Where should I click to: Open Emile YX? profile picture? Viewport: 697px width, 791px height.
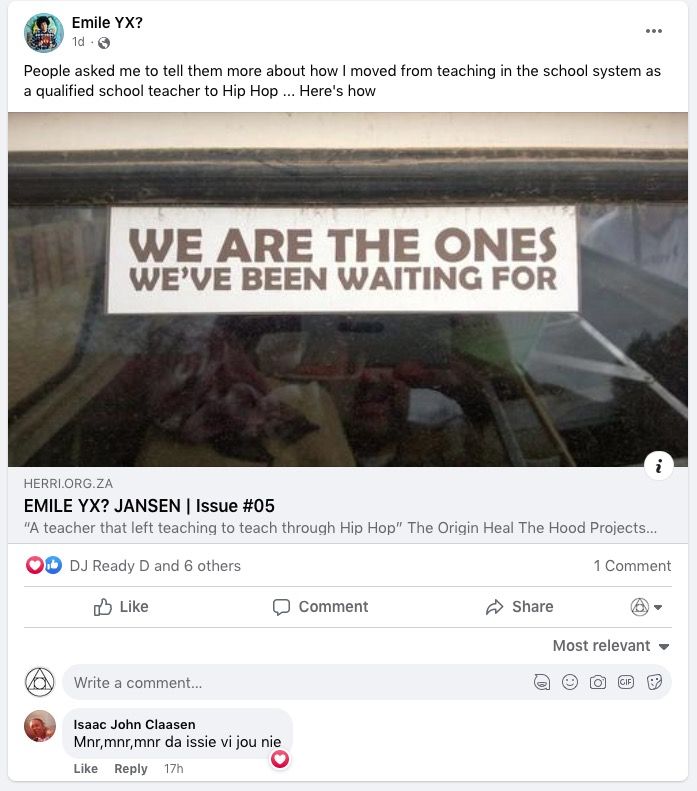click(x=44, y=33)
